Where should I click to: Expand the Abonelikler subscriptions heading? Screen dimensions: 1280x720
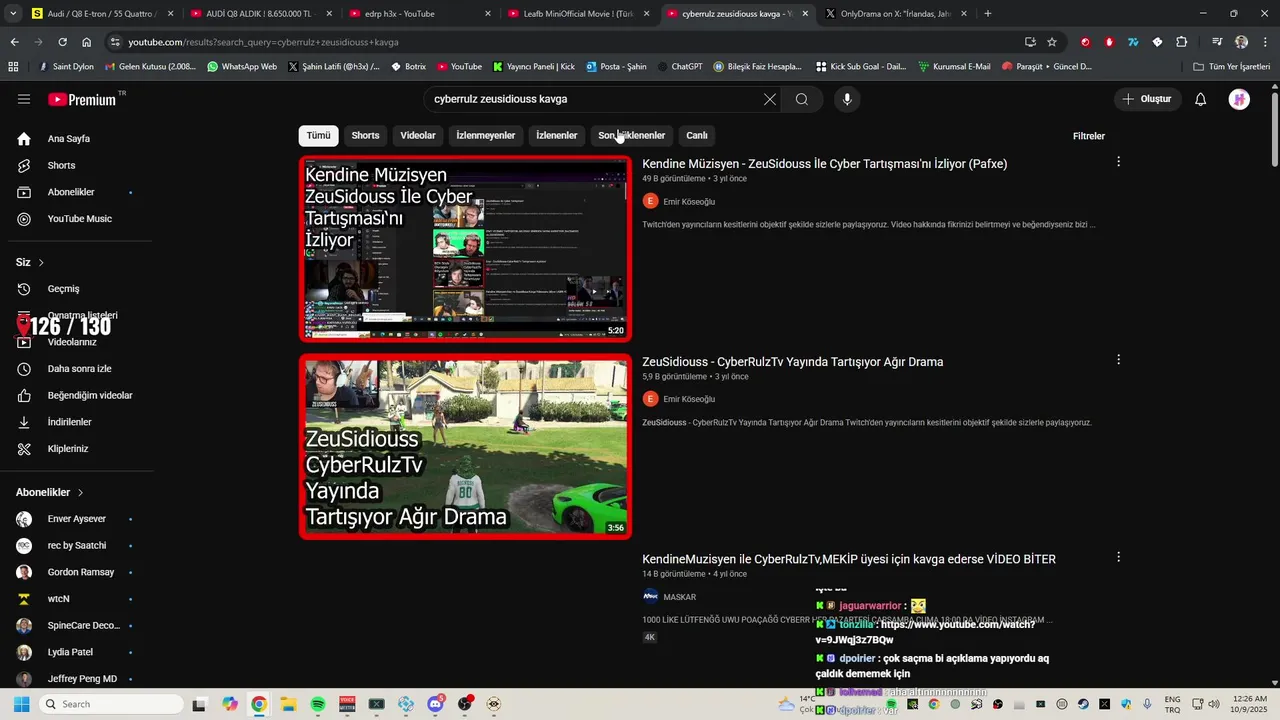(50, 492)
